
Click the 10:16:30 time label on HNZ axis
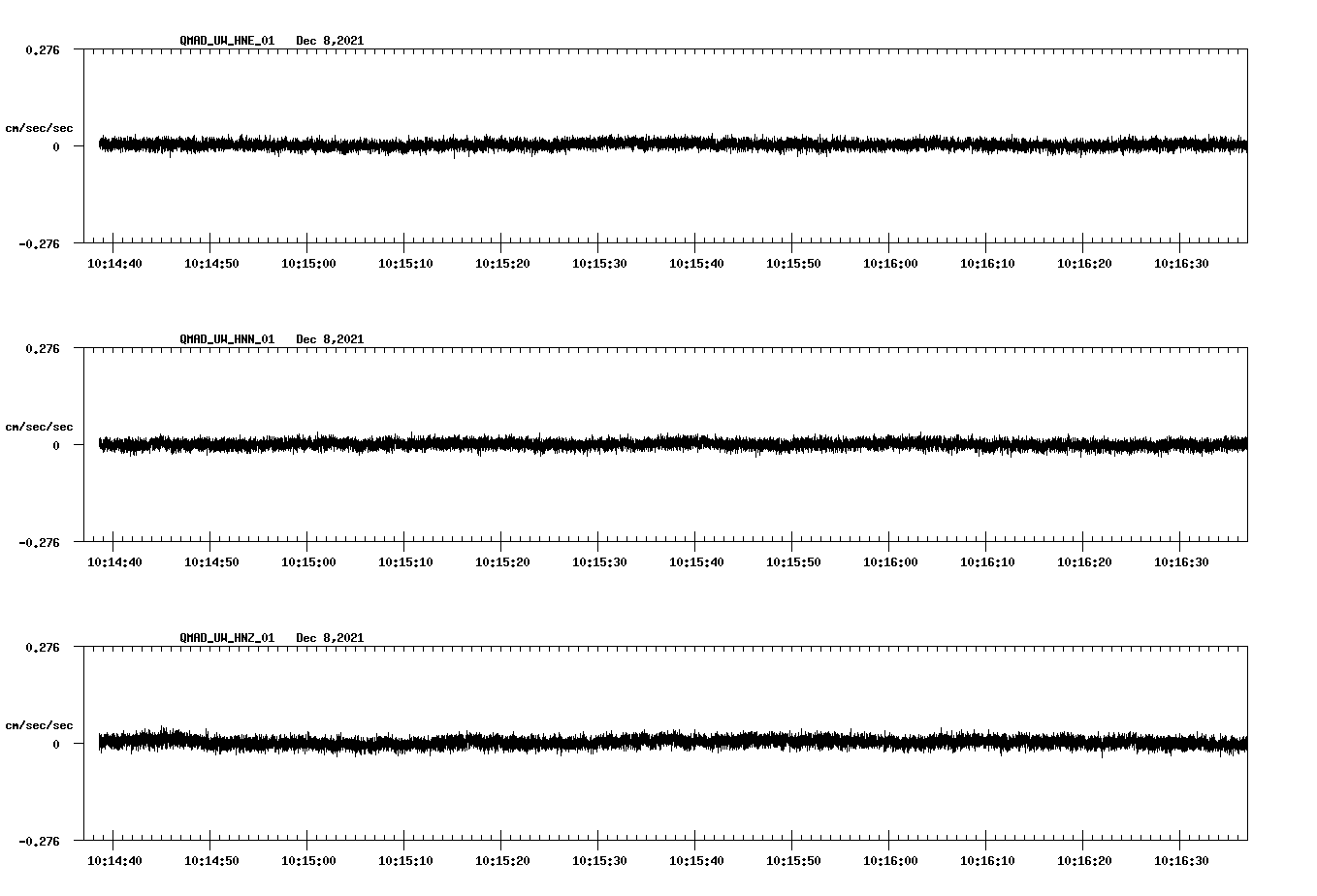tap(1181, 861)
